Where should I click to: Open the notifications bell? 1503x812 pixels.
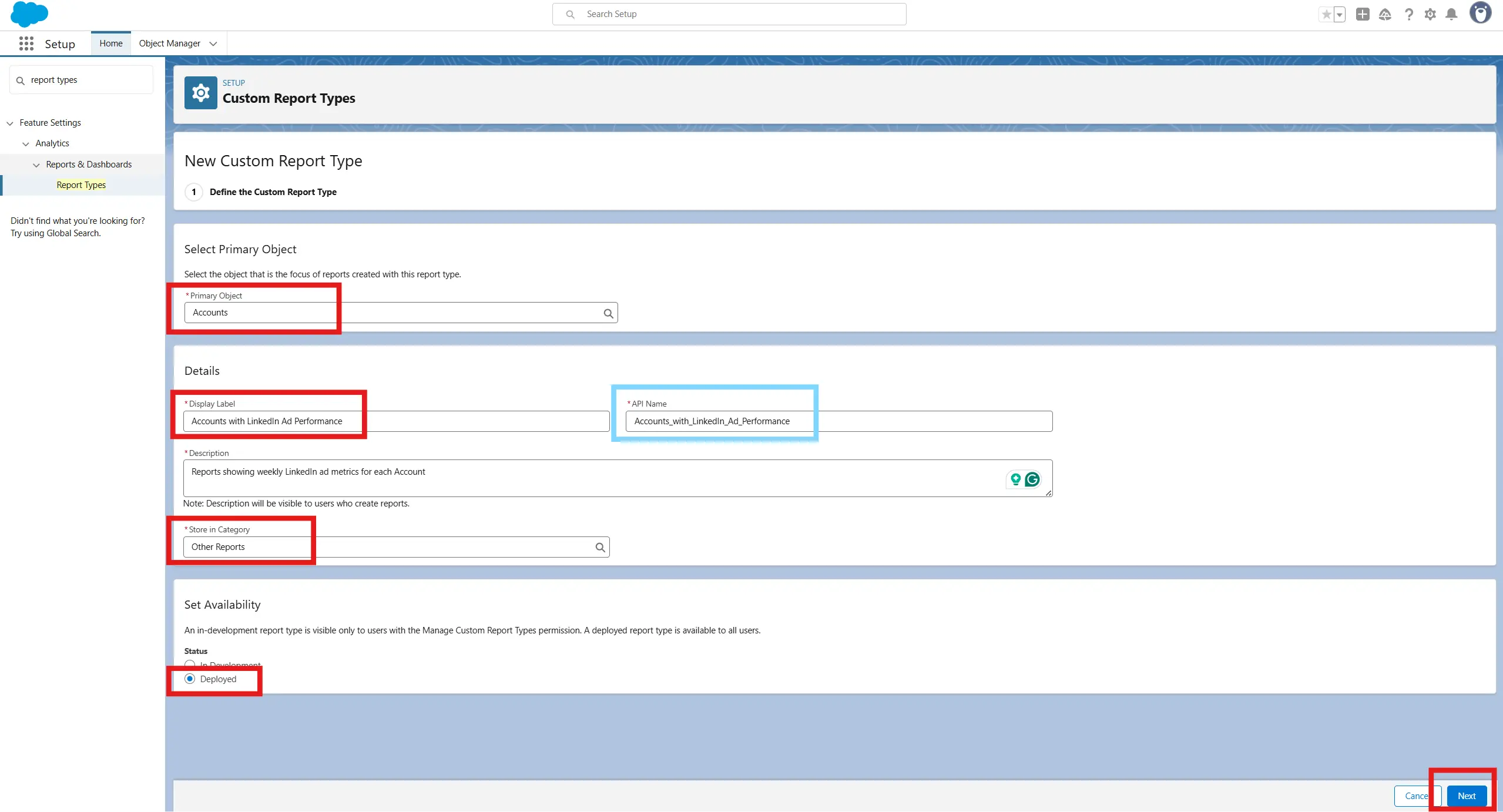point(1451,14)
